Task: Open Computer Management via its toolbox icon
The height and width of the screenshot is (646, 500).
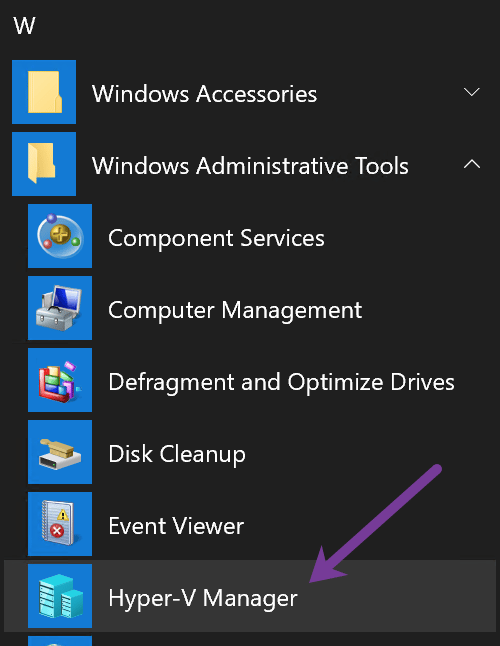Action: click(x=60, y=308)
